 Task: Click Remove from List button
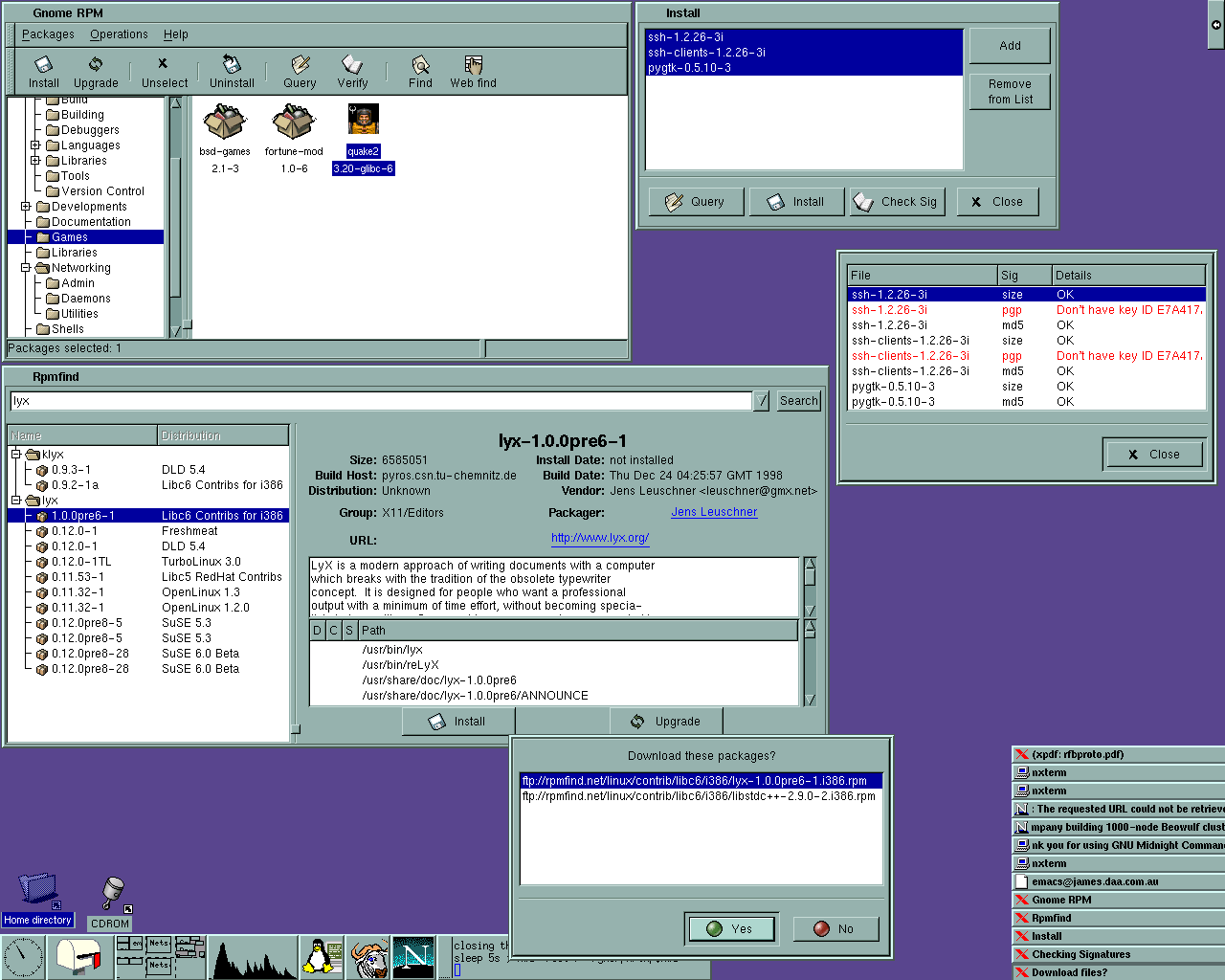[x=1010, y=92]
